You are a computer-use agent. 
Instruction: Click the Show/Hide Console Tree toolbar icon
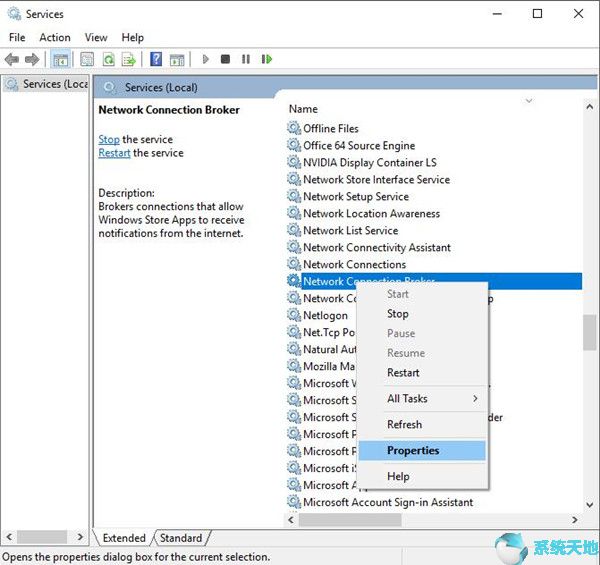(60, 60)
